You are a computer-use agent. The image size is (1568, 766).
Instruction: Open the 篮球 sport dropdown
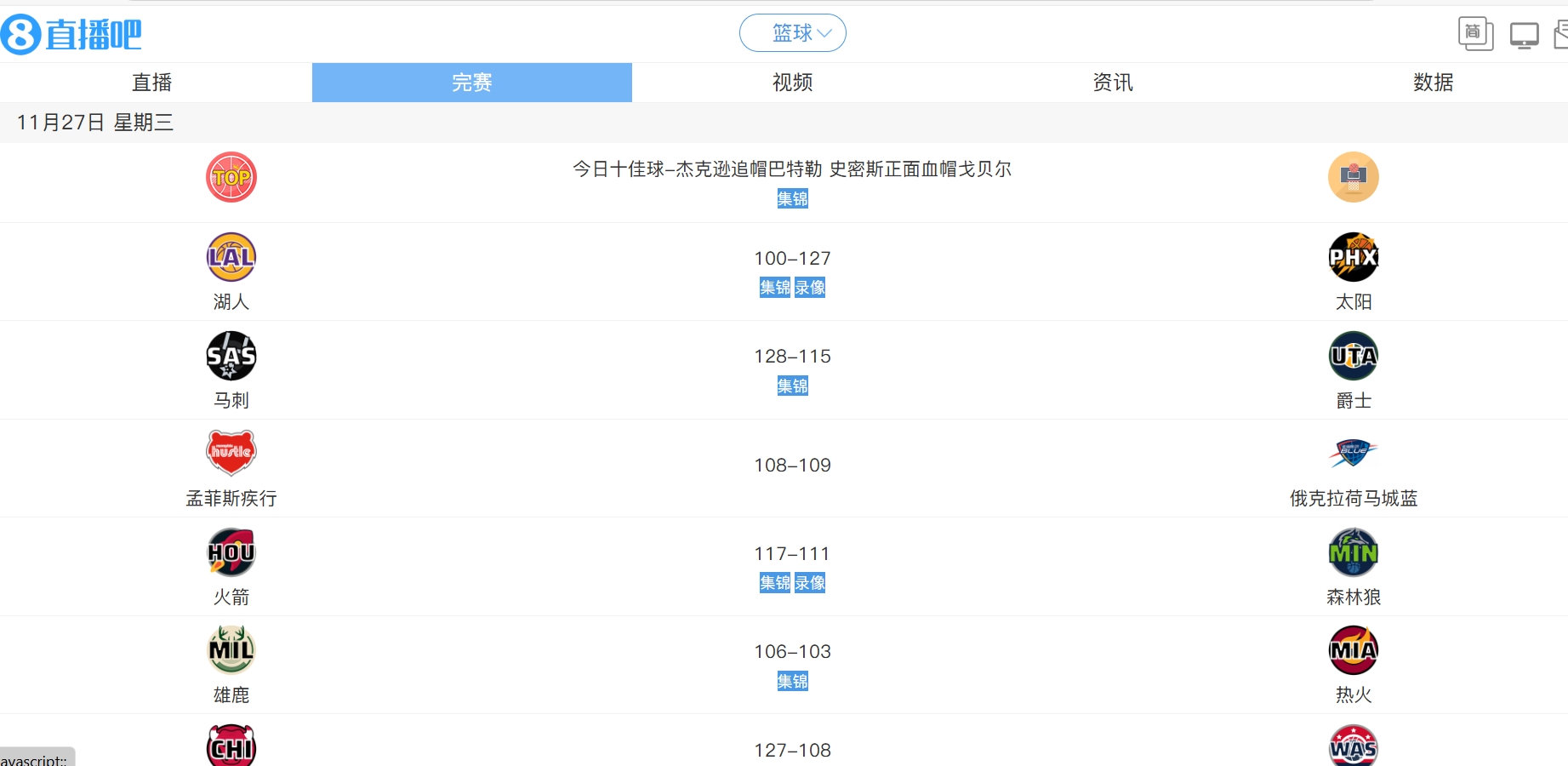[792, 33]
